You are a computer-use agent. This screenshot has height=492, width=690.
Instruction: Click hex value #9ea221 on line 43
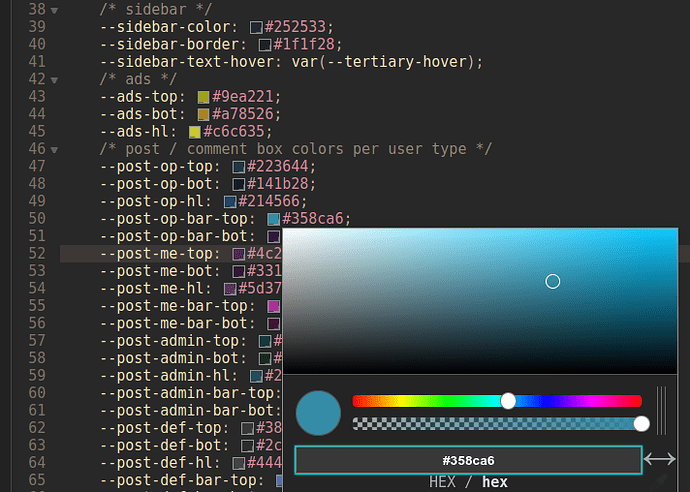(x=242, y=97)
